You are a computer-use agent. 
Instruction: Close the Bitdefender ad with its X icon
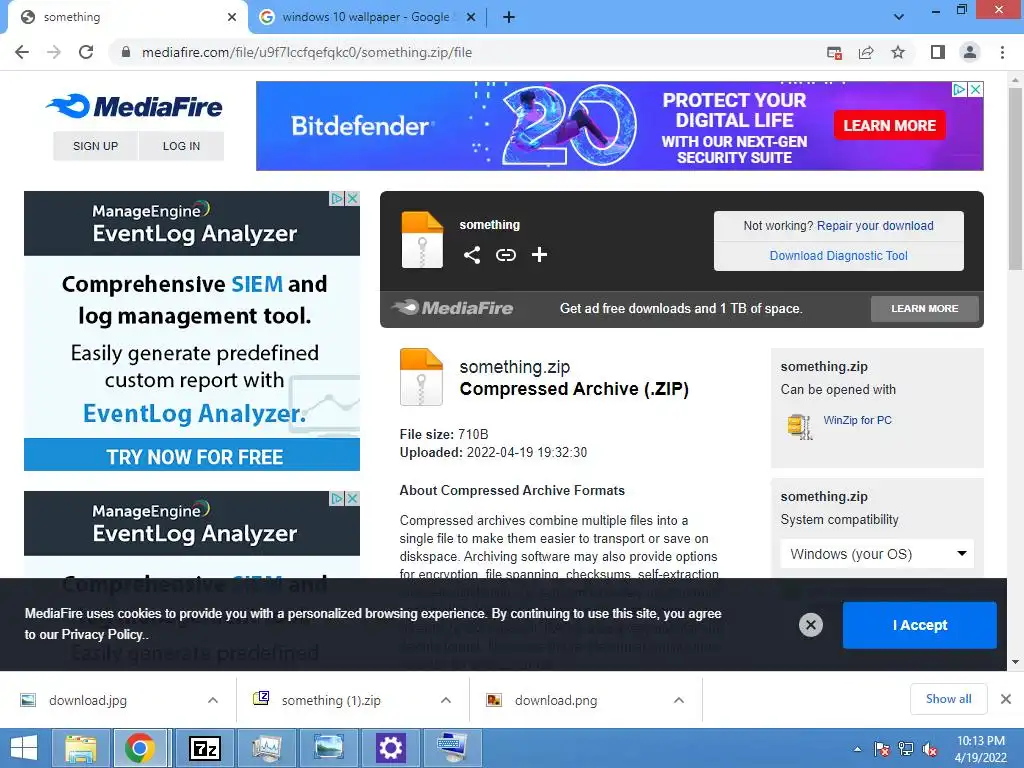pos(976,89)
